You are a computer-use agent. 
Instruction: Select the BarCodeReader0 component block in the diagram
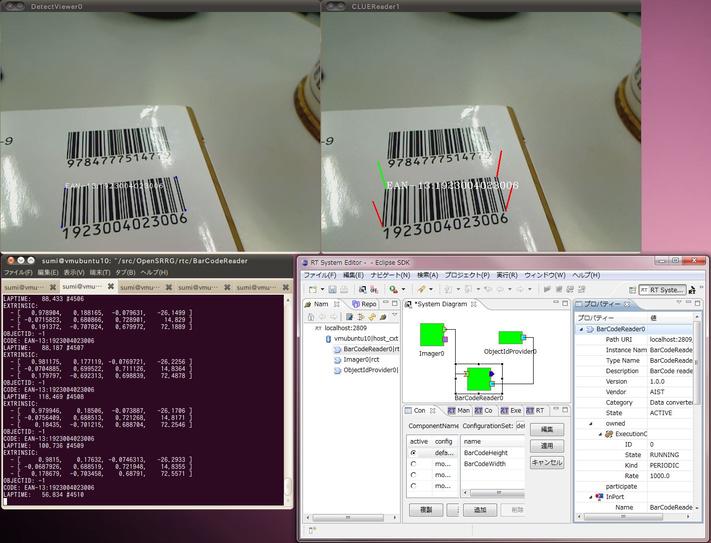pyautogui.click(x=479, y=379)
